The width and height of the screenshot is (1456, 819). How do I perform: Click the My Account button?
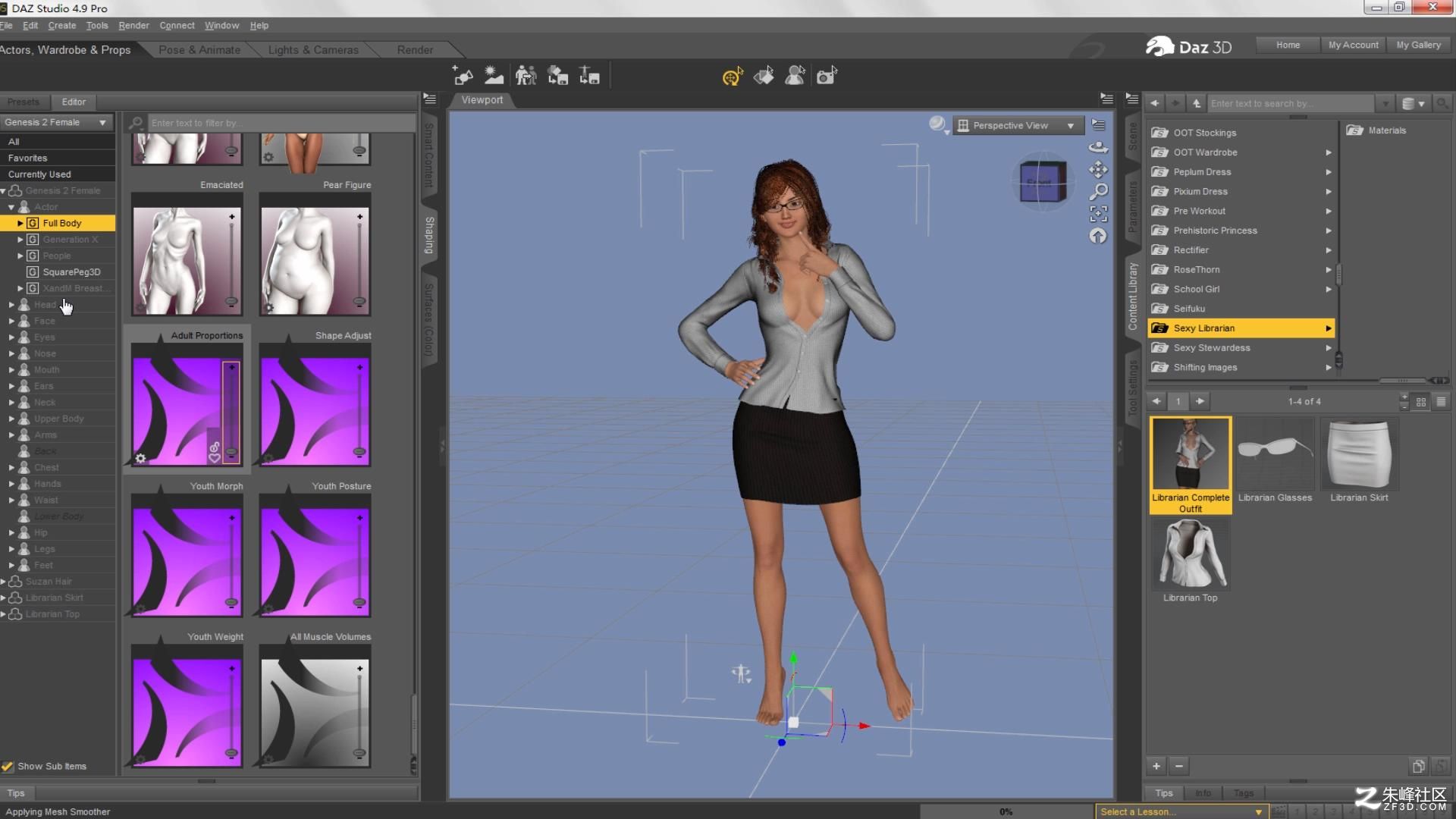click(x=1354, y=45)
